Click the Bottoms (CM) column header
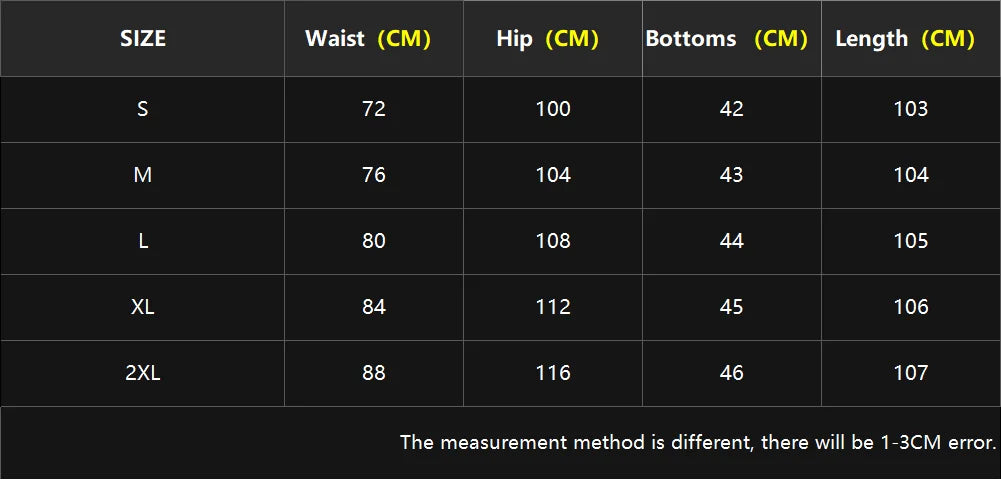The image size is (1001, 480). 726,39
